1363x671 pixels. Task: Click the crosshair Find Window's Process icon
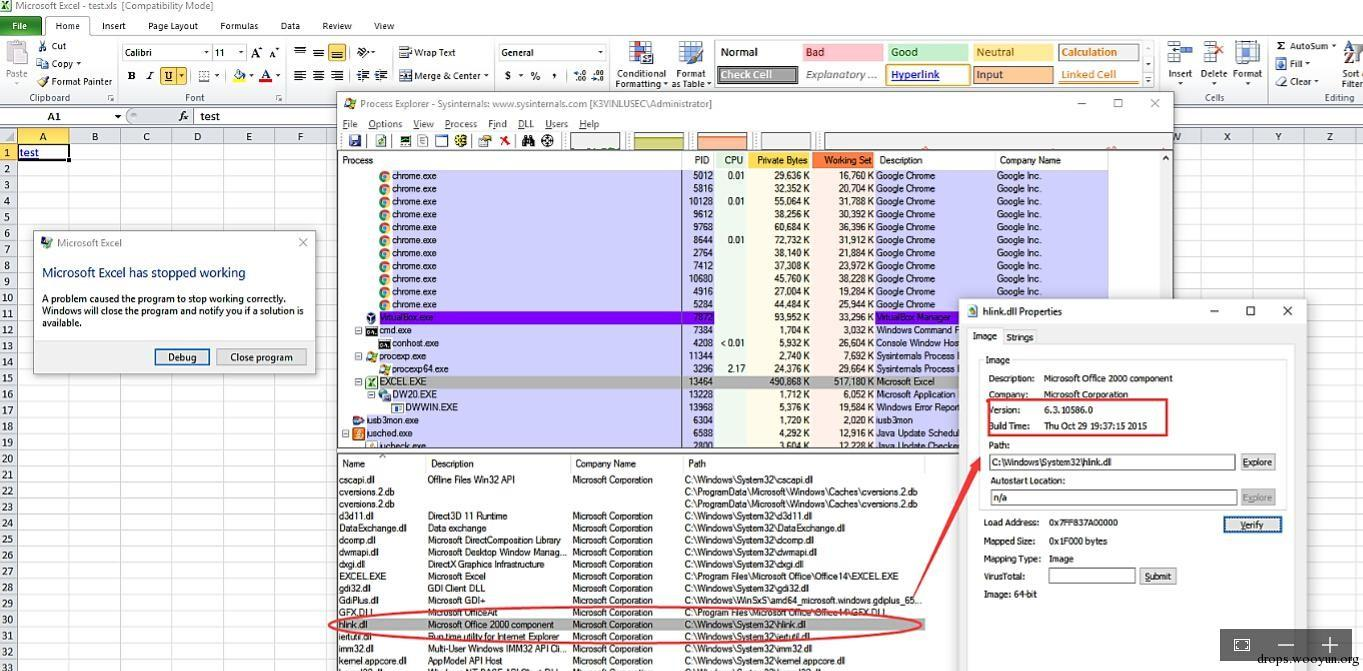547,141
